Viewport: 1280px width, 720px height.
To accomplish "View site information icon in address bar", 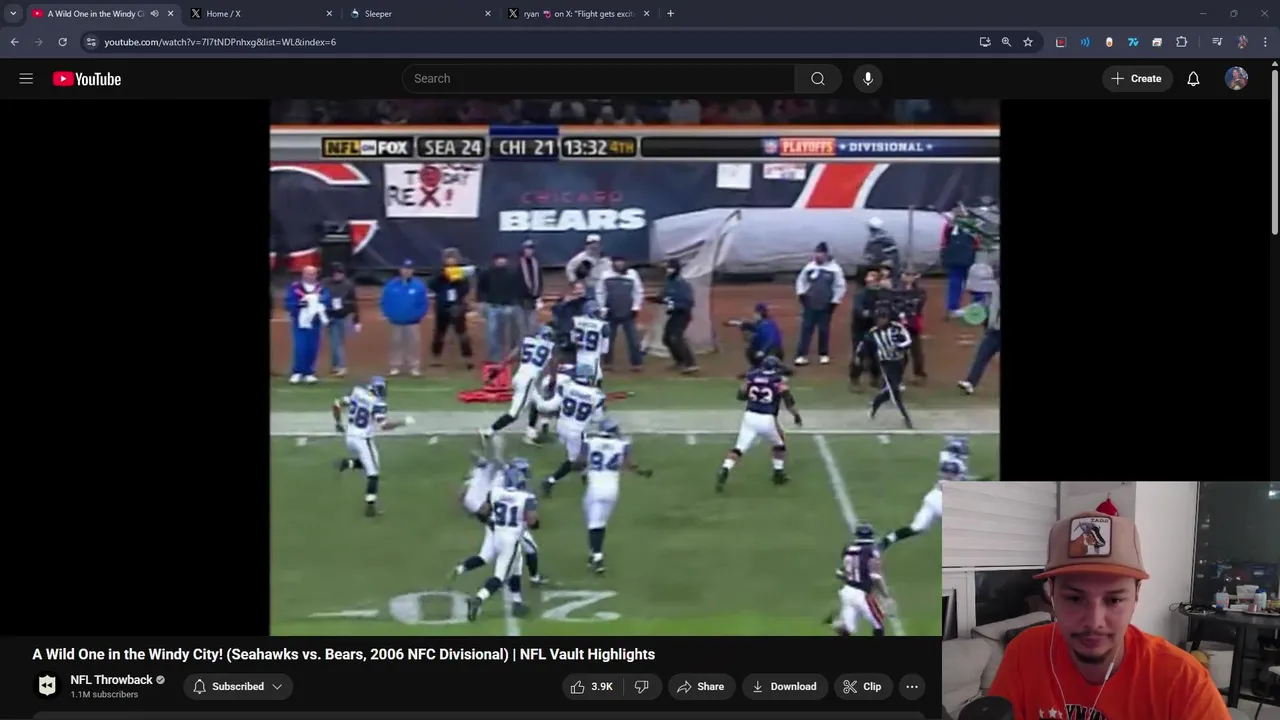I will click(91, 42).
